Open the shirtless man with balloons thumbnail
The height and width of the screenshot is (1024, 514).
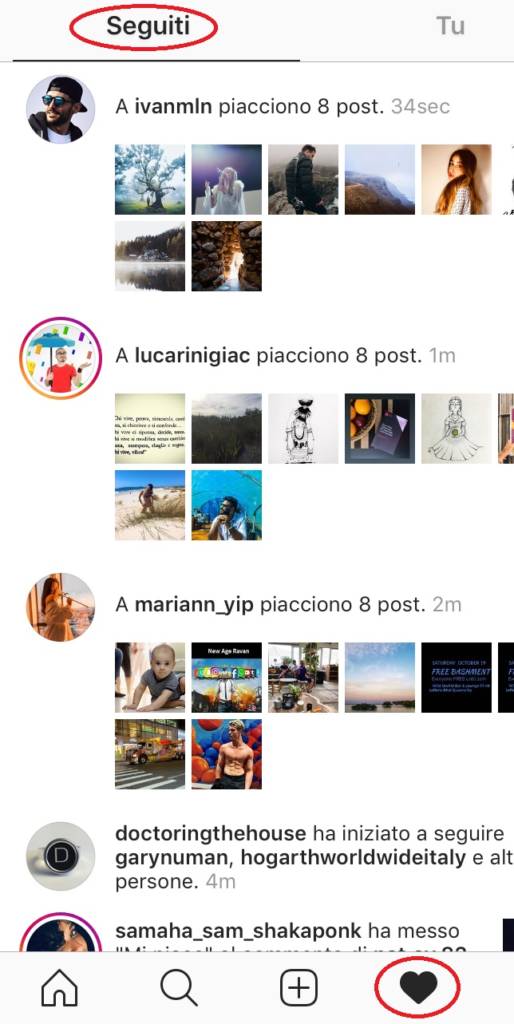click(227, 754)
